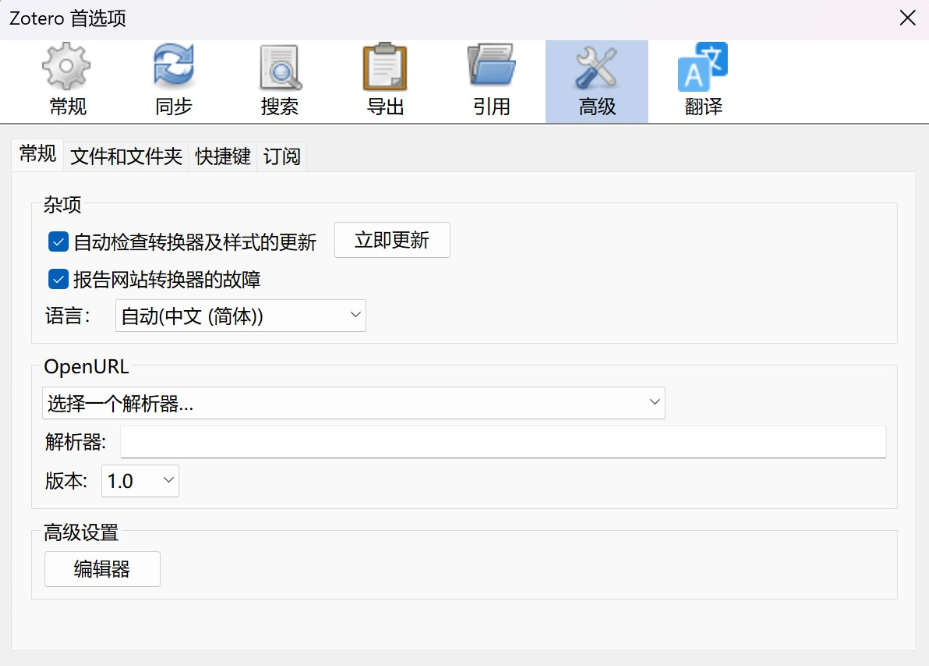This screenshot has width=929, height=666.
Task: Open the 翻译 translate pane
Action: click(x=703, y=81)
